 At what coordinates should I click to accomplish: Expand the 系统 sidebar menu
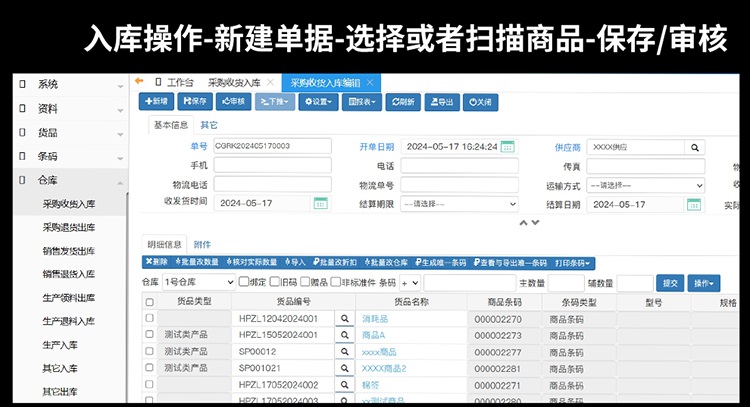tap(71, 85)
